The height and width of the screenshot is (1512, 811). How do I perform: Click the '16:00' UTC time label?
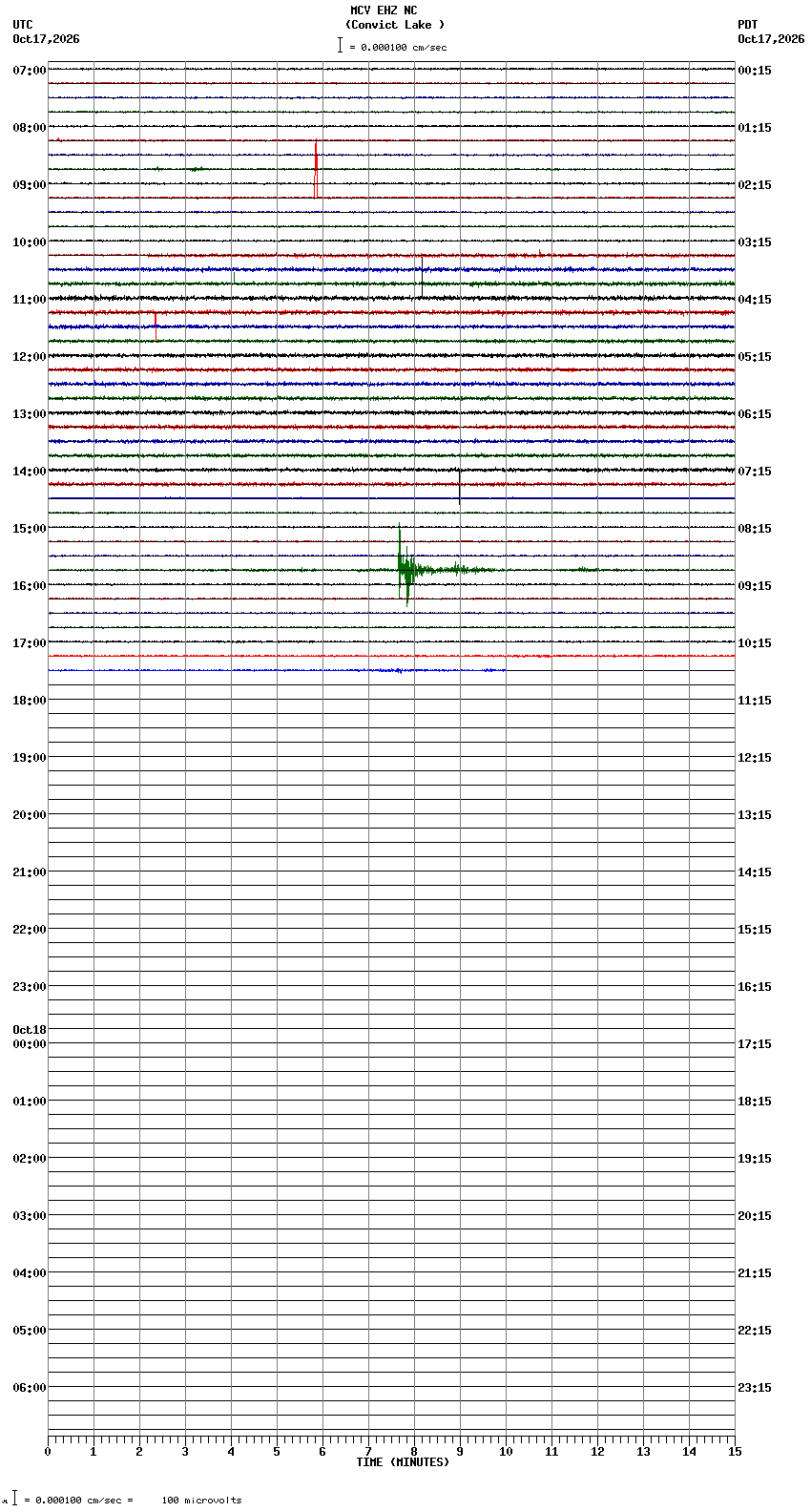coord(30,586)
